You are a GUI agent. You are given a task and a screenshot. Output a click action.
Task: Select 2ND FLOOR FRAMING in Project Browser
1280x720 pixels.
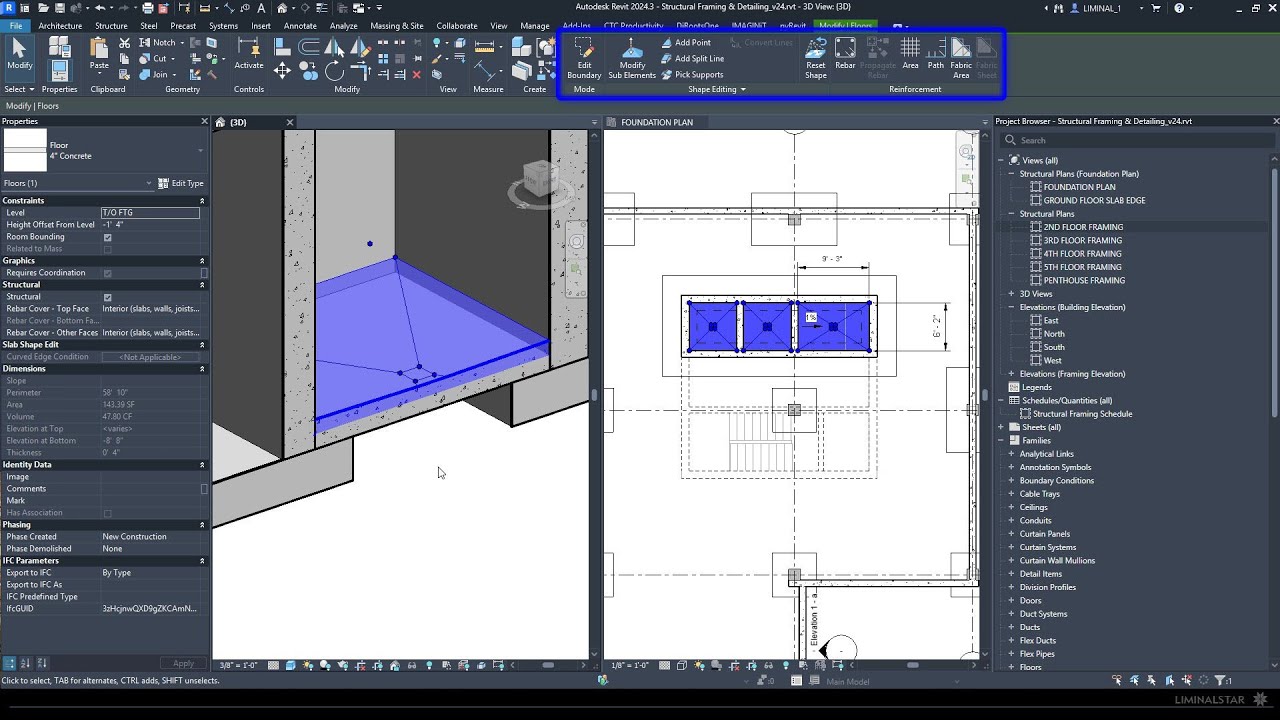coord(1083,227)
